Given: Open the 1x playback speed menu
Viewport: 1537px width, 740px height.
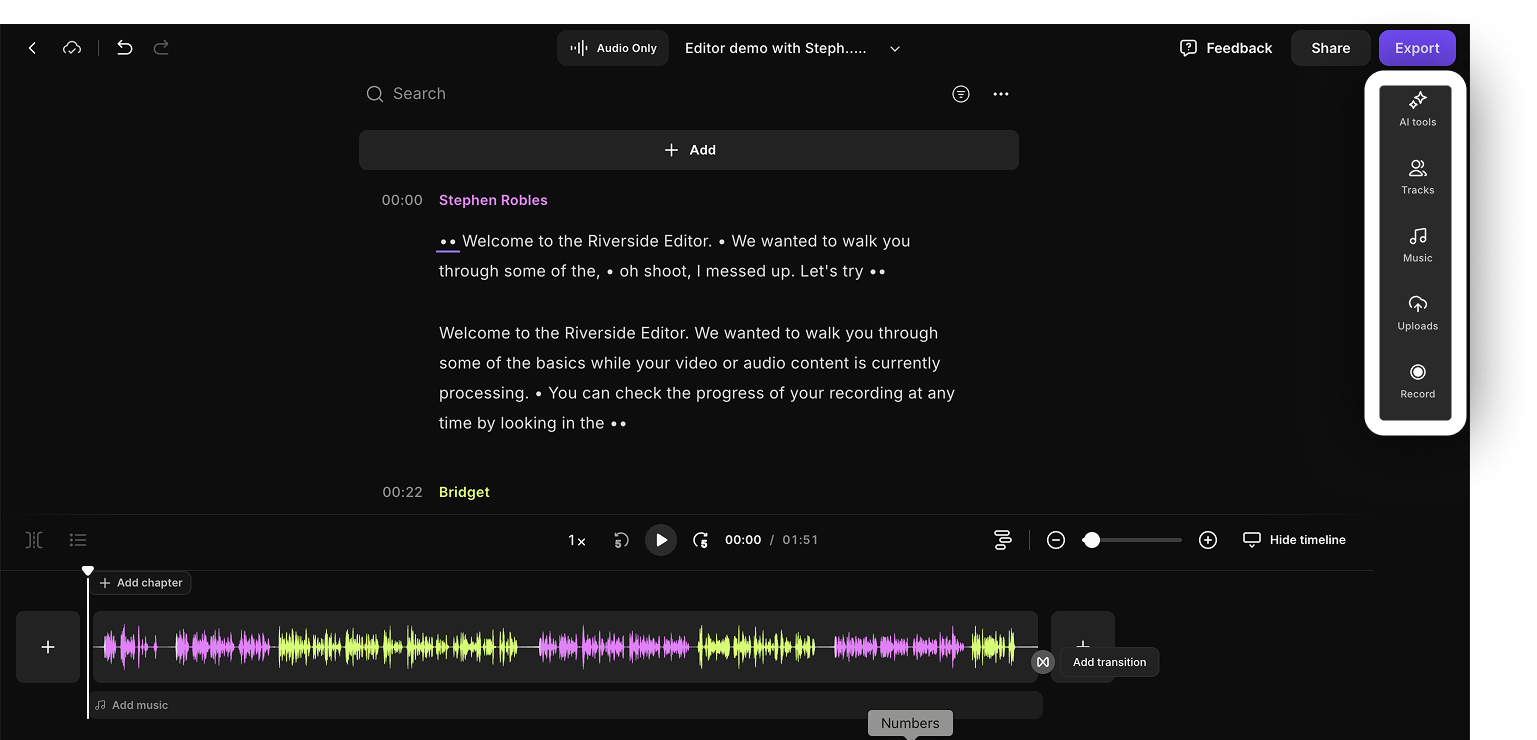Looking at the screenshot, I should coord(577,540).
